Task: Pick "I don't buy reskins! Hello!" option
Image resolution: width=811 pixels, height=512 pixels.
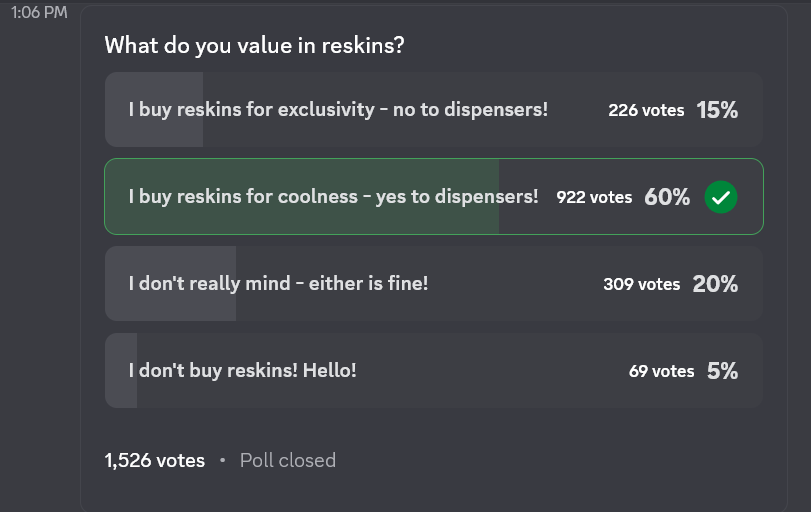Action: [434, 370]
